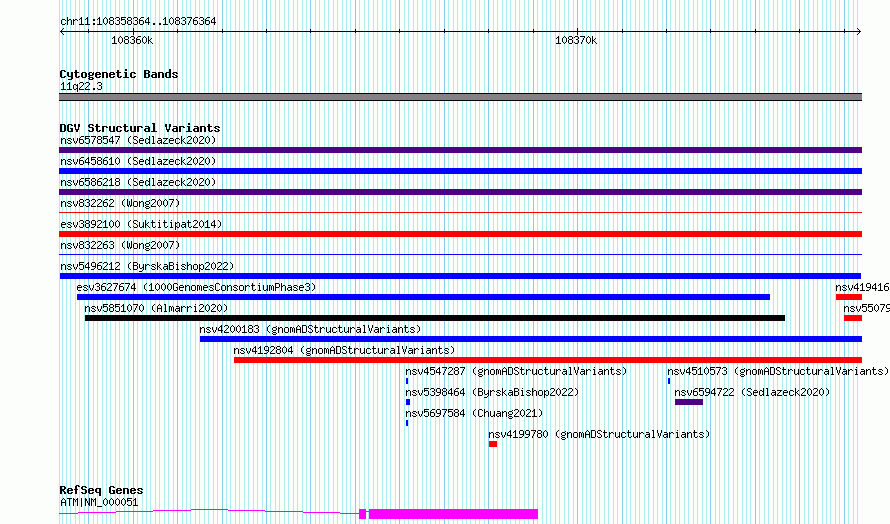Click the nsv4192804 (gnomADStructuralVariants) label
Screen dimensions: 890x524
pos(344,350)
